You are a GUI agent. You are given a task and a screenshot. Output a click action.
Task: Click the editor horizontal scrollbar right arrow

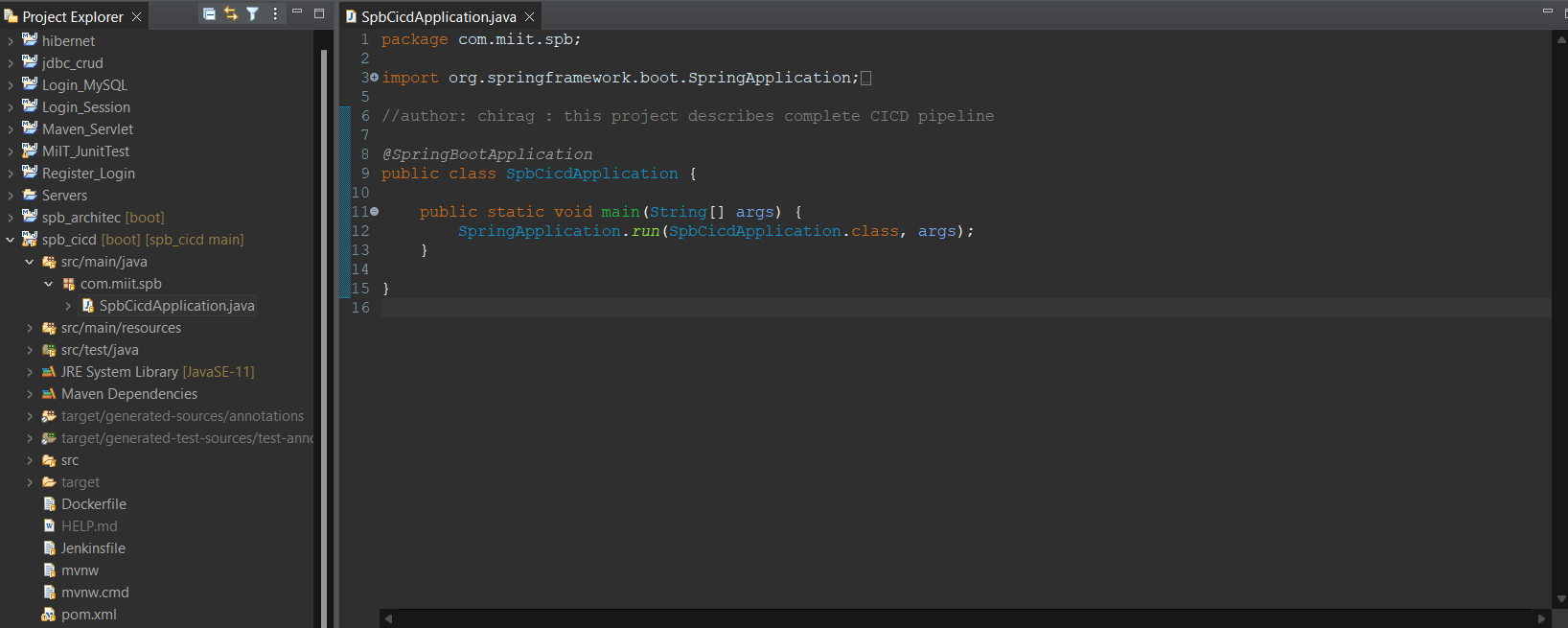click(1542, 619)
